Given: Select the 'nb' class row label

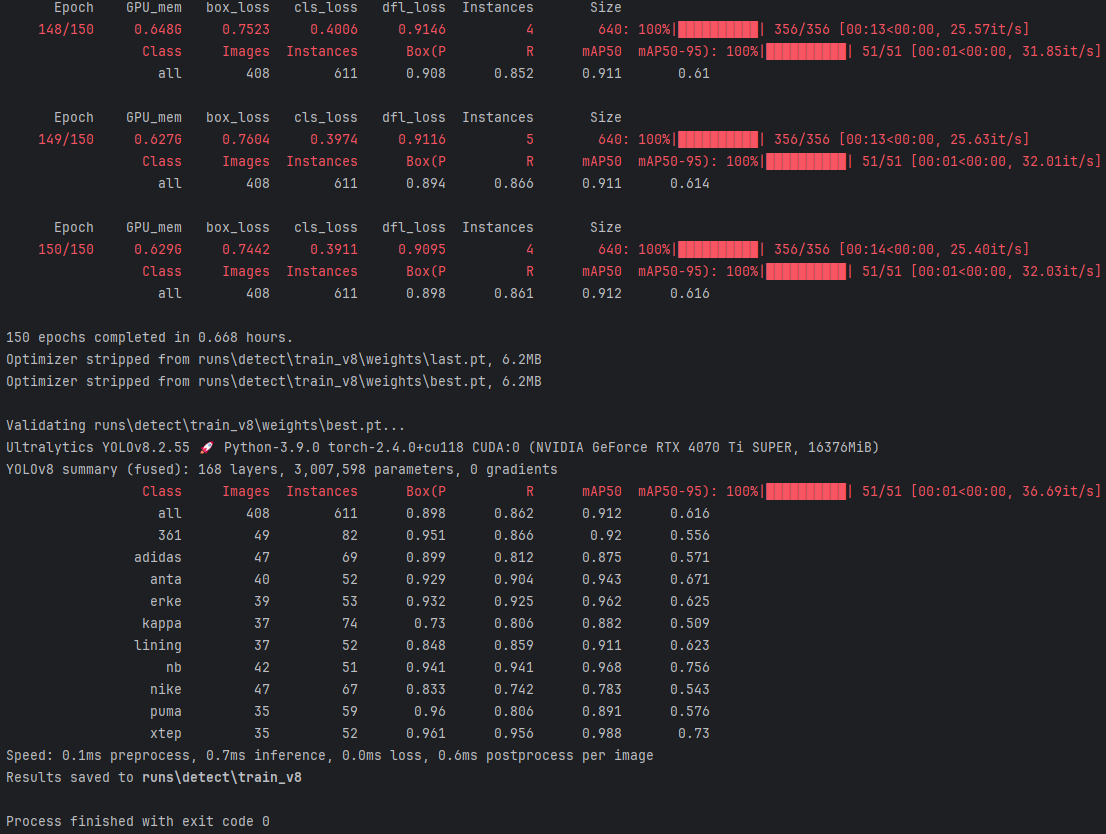Looking at the screenshot, I should click(174, 667).
